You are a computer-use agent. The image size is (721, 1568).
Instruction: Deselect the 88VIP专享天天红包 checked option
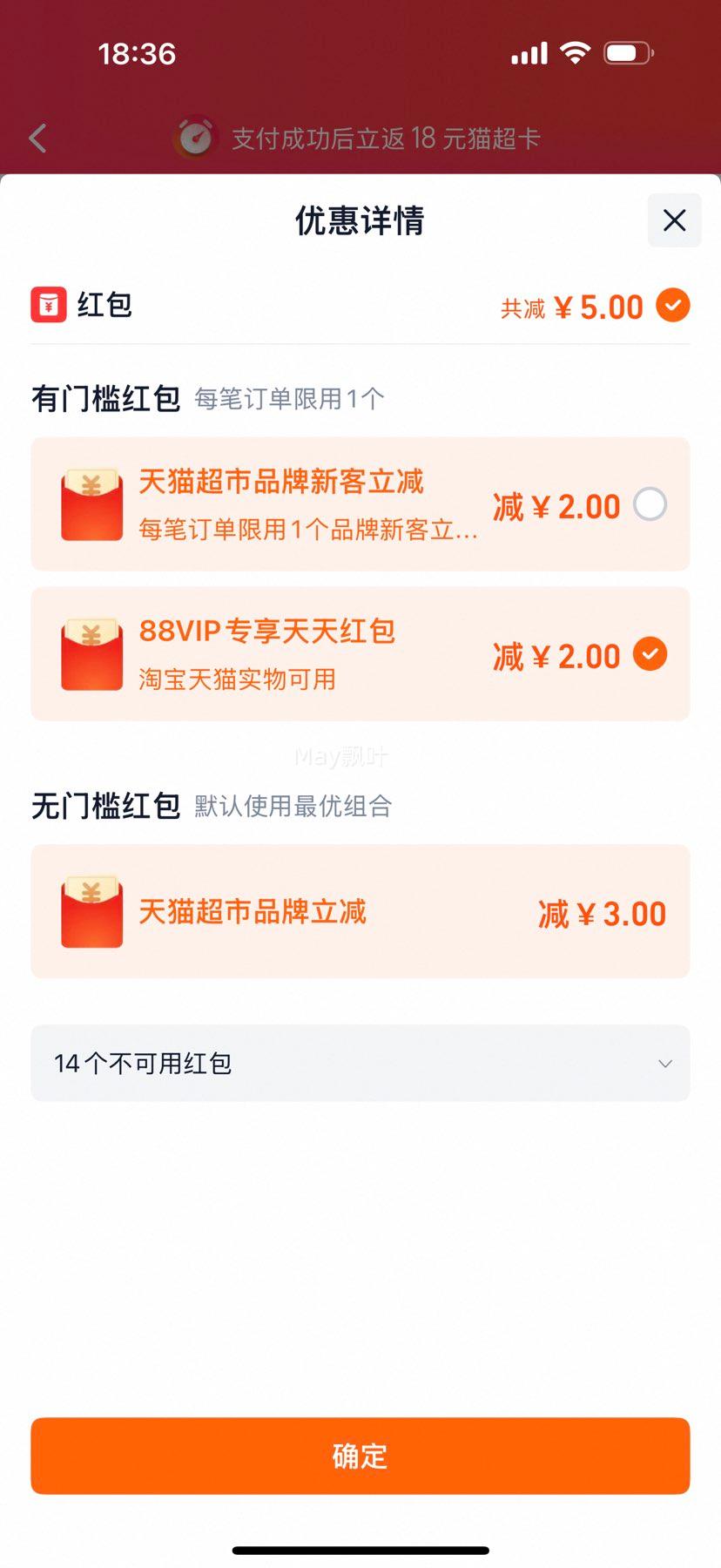(x=650, y=654)
